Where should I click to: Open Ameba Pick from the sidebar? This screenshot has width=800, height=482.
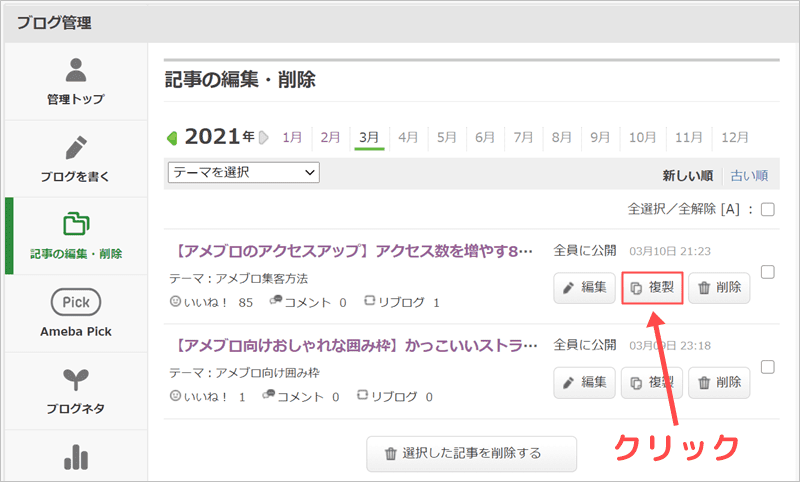tap(76, 313)
